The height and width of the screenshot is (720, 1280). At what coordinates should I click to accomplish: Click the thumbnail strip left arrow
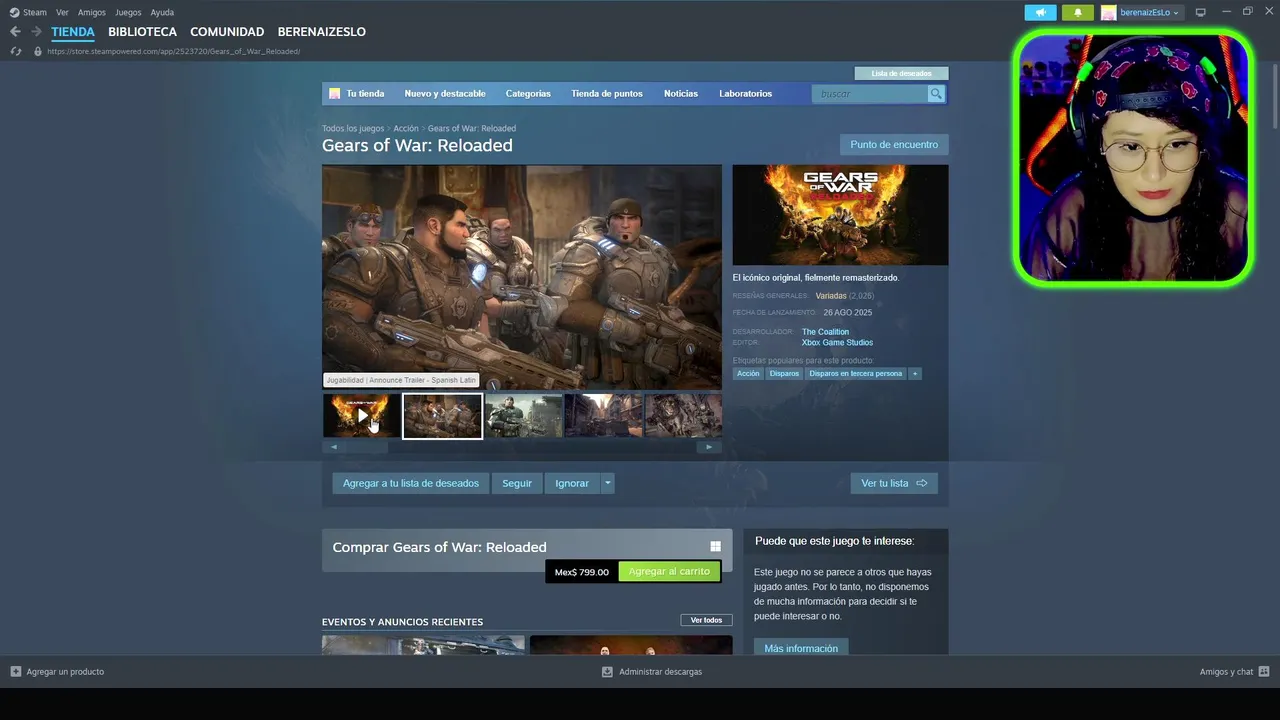click(x=334, y=447)
